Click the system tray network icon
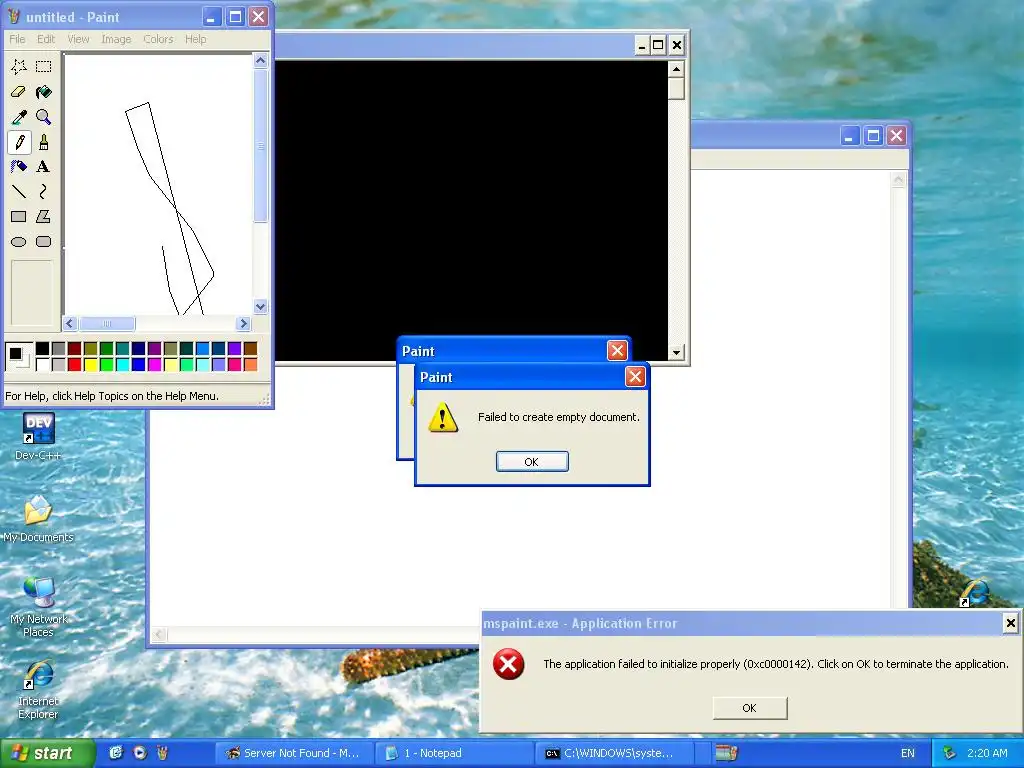The width and height of the screenshot is (1024, 768). [x=950, y=753]
